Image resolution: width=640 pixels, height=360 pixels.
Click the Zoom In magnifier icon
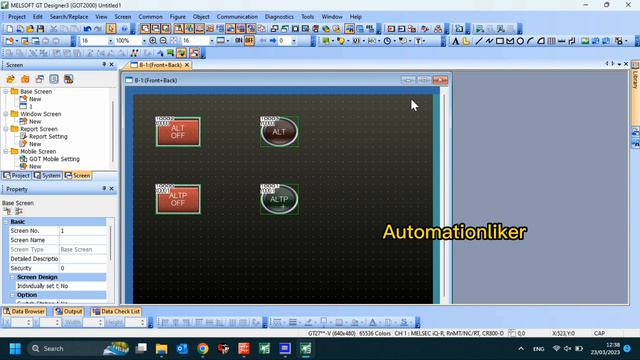pyautogui.click(x=153, y=41)
